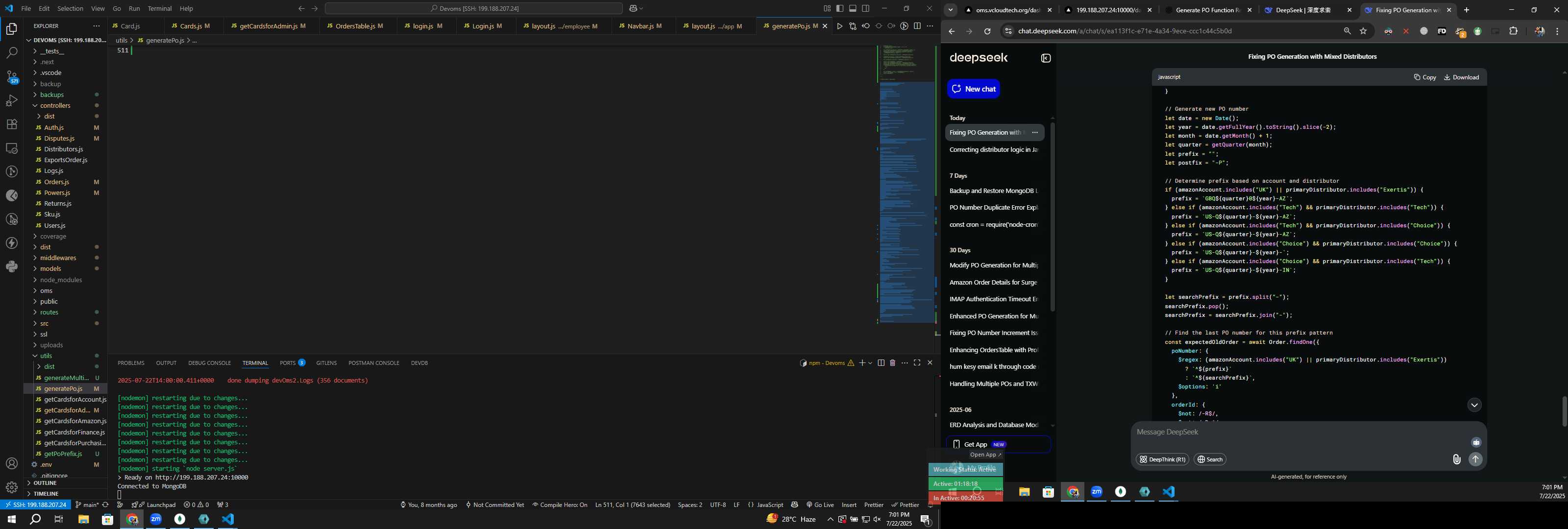
Task: Switch to the PROBLEMS panel tab
Action: [x=131, y=363]
